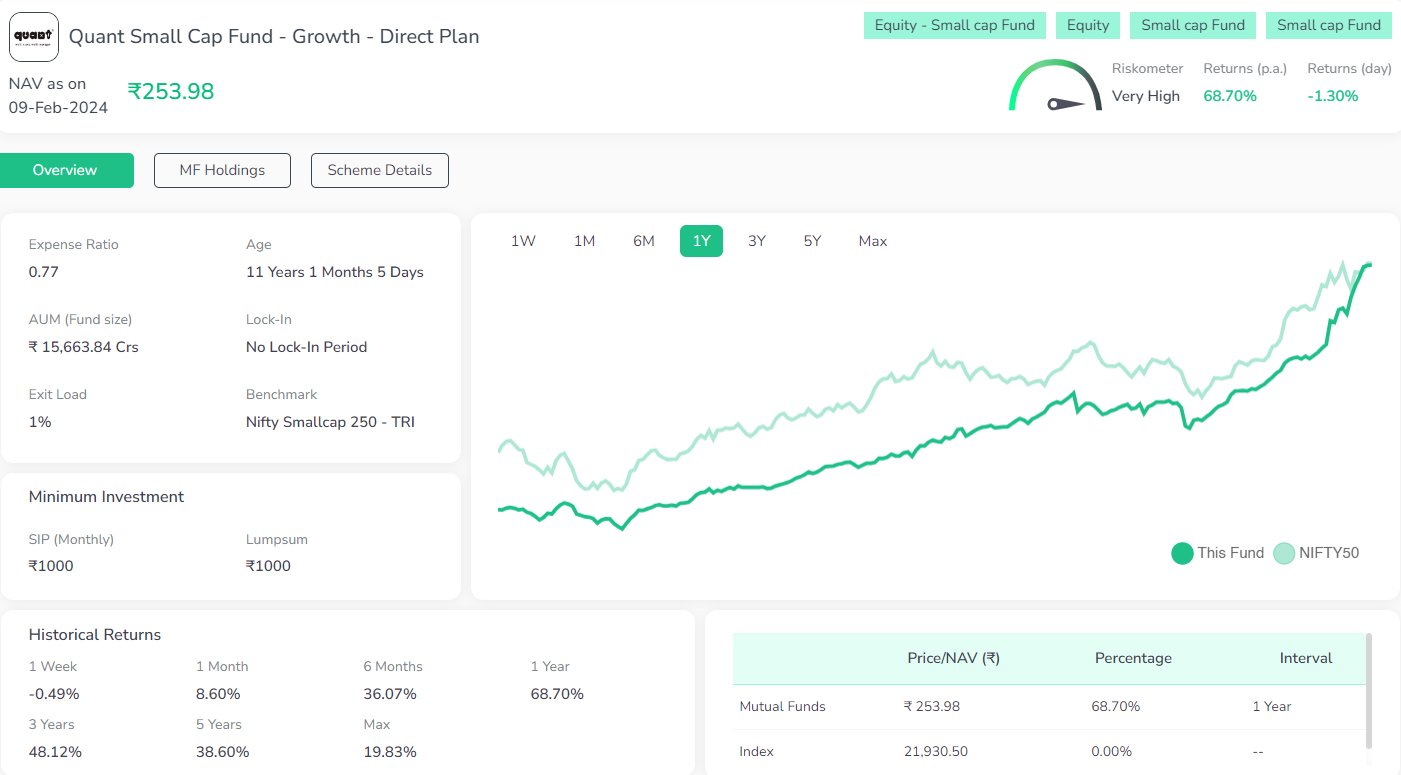
Task: Toggle This Fund legend marker
Action: 1182,553
